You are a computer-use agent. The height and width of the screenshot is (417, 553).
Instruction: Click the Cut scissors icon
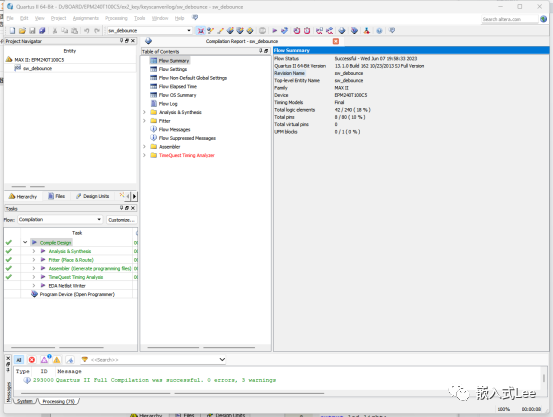(x=55, y=31)
